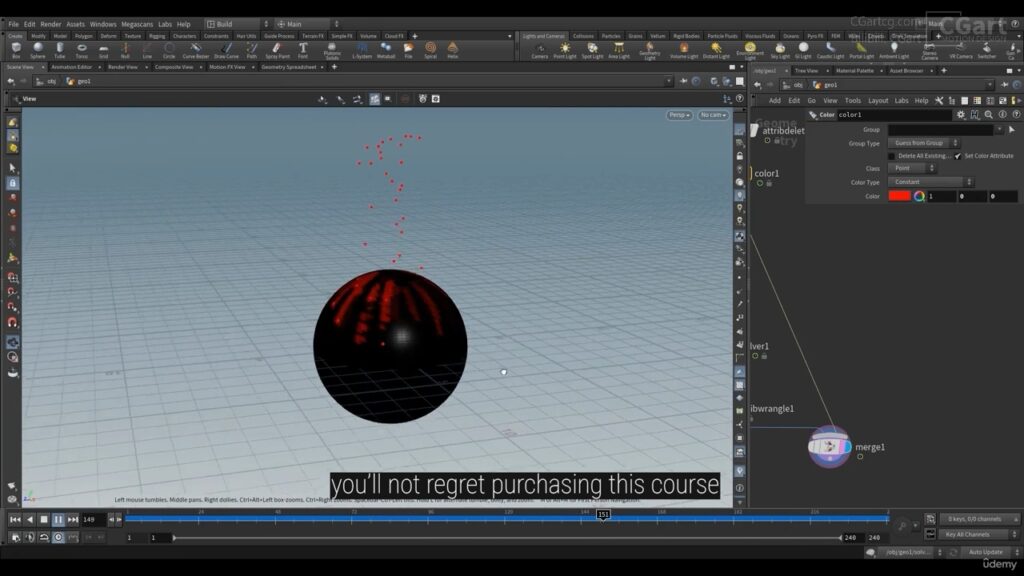Select the Torus shelf tool
This screenshot has width=1024, height=576.
[x=82, y=50]
